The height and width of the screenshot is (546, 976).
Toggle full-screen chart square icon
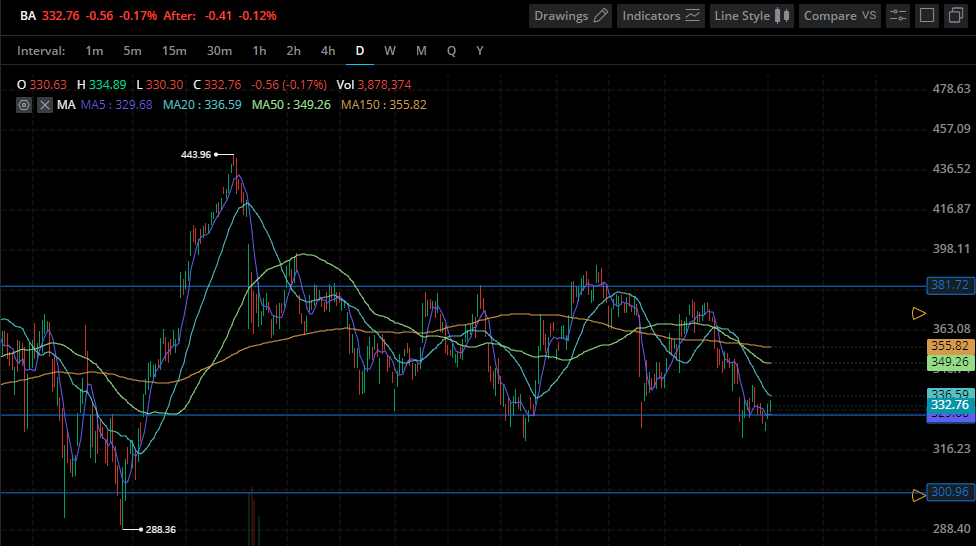pyautogui.click(x=927, y=16)
